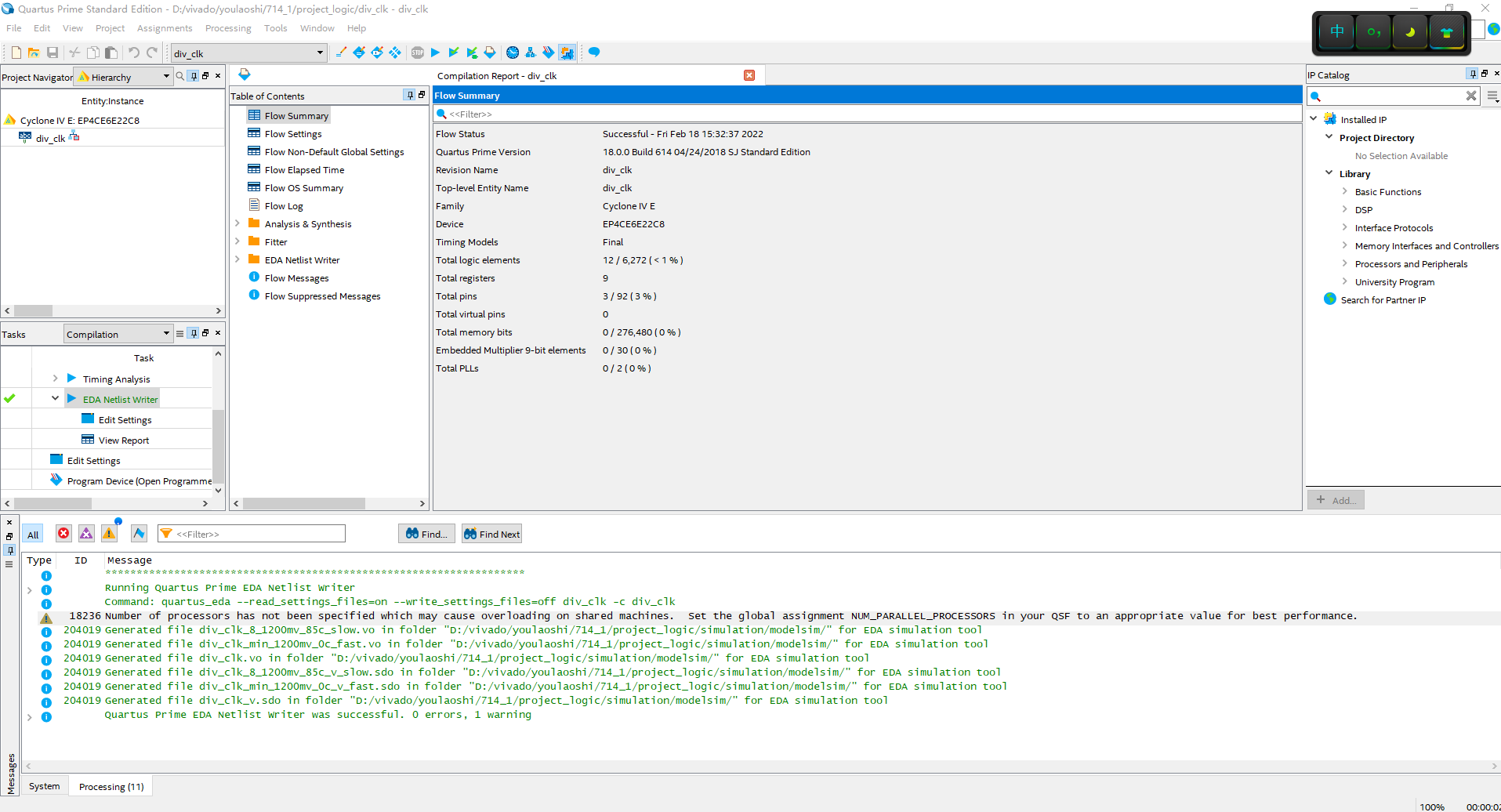
Task: Toggle punctuation mode on input method bar
Action: (x=1374, y=32)
